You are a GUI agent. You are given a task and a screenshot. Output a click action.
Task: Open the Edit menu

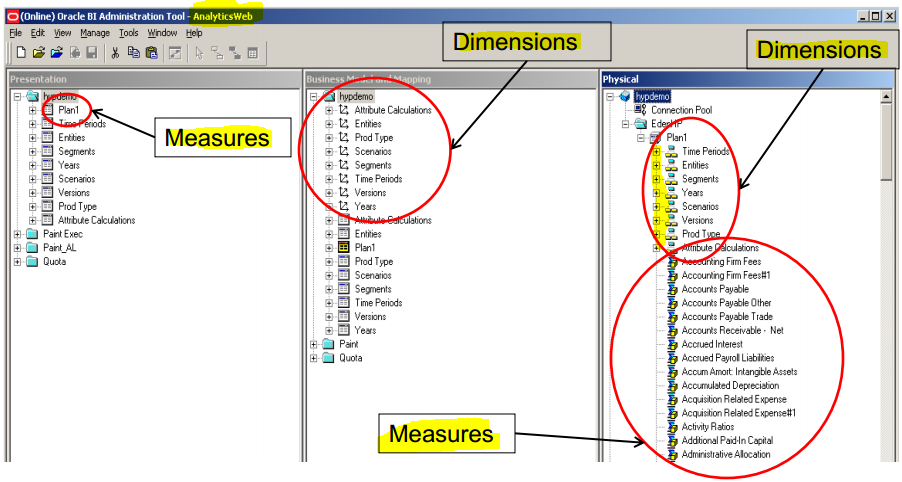(37, 33)
